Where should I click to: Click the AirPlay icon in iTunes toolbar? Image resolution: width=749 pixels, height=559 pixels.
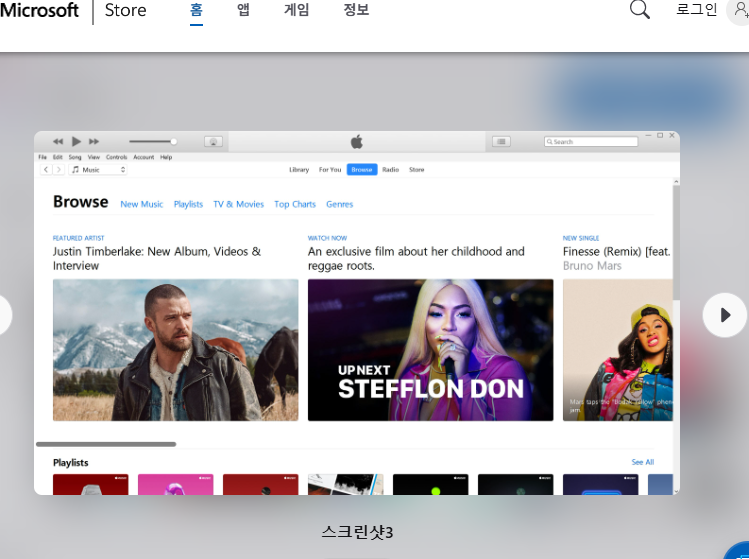click(x=214, y=141)
